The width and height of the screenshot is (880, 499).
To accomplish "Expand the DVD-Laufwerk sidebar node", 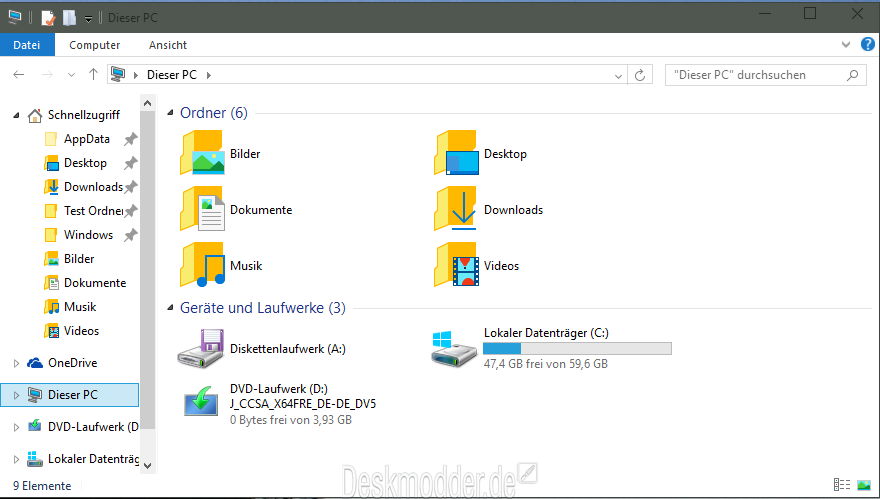I will [16, 428].
